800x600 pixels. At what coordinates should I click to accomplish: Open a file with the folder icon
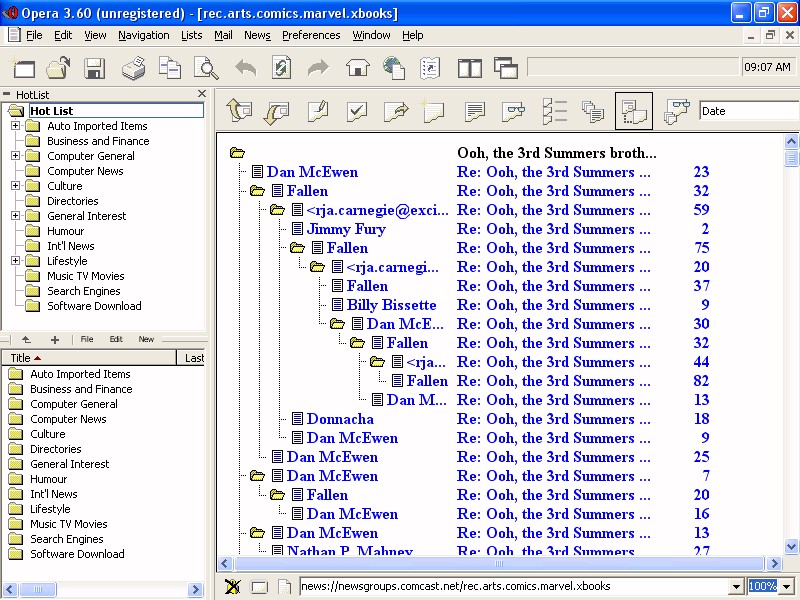coord(58,68)
